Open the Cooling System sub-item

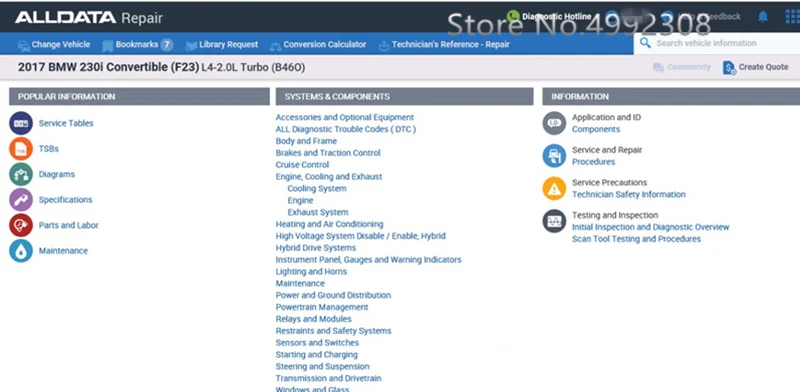317,188
